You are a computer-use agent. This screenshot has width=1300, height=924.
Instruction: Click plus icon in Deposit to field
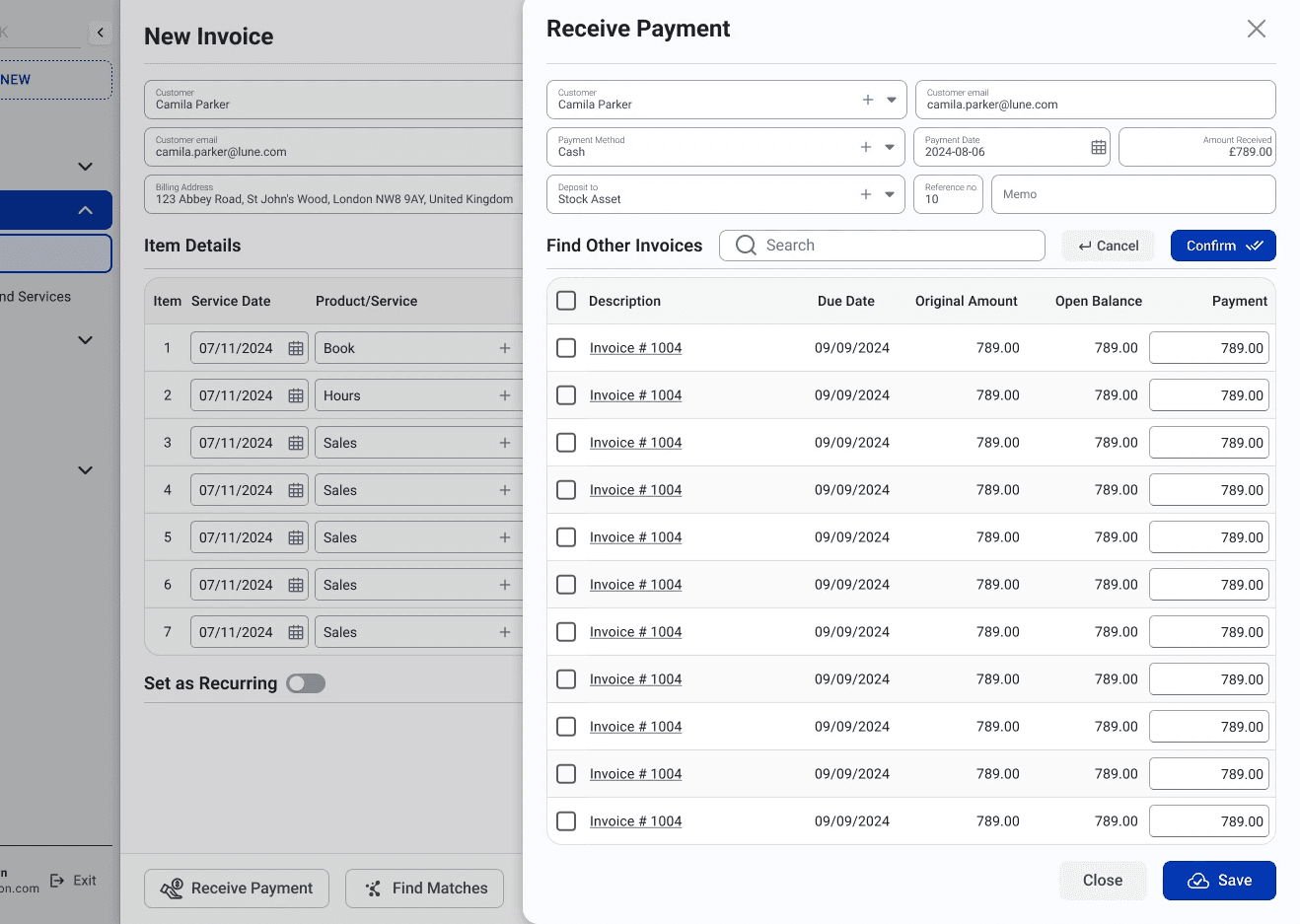click(866, 194)
